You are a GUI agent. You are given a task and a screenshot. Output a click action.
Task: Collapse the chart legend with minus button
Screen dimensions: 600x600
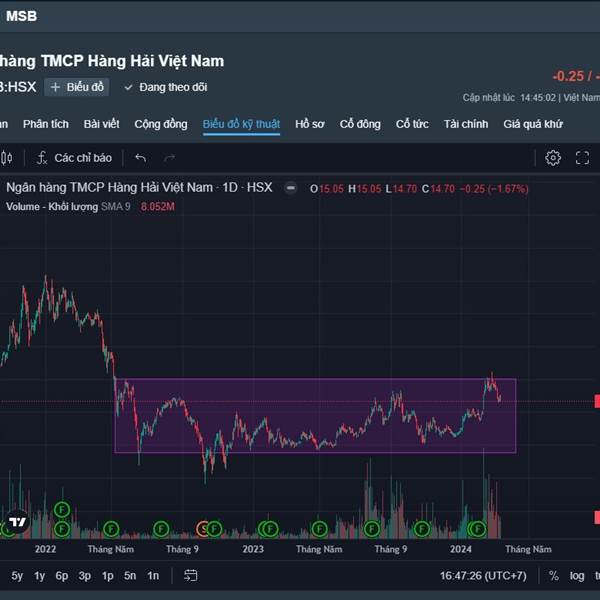290,188
